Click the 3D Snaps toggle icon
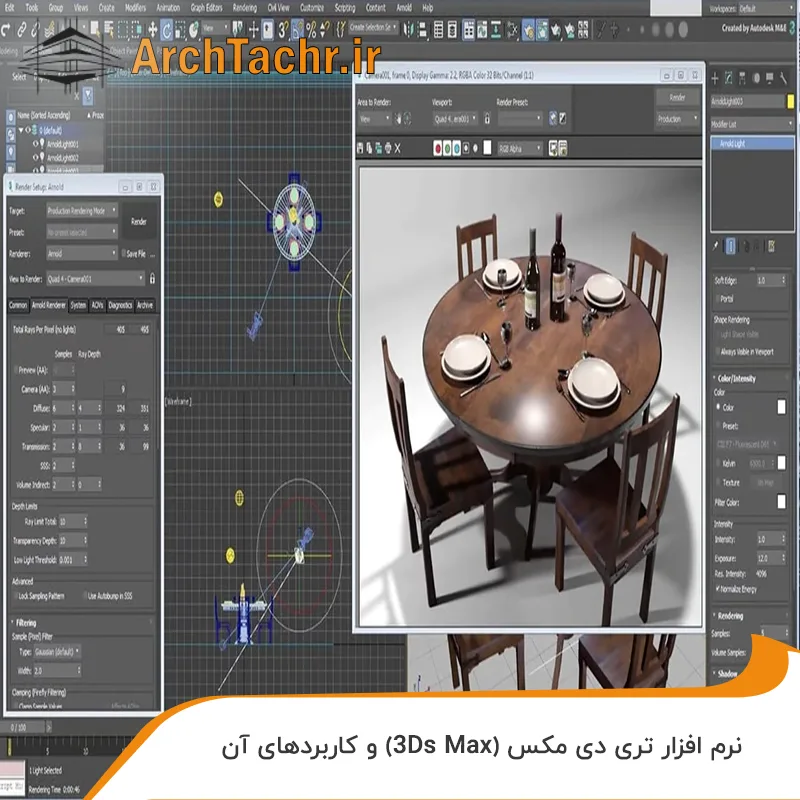 (283, 30)
